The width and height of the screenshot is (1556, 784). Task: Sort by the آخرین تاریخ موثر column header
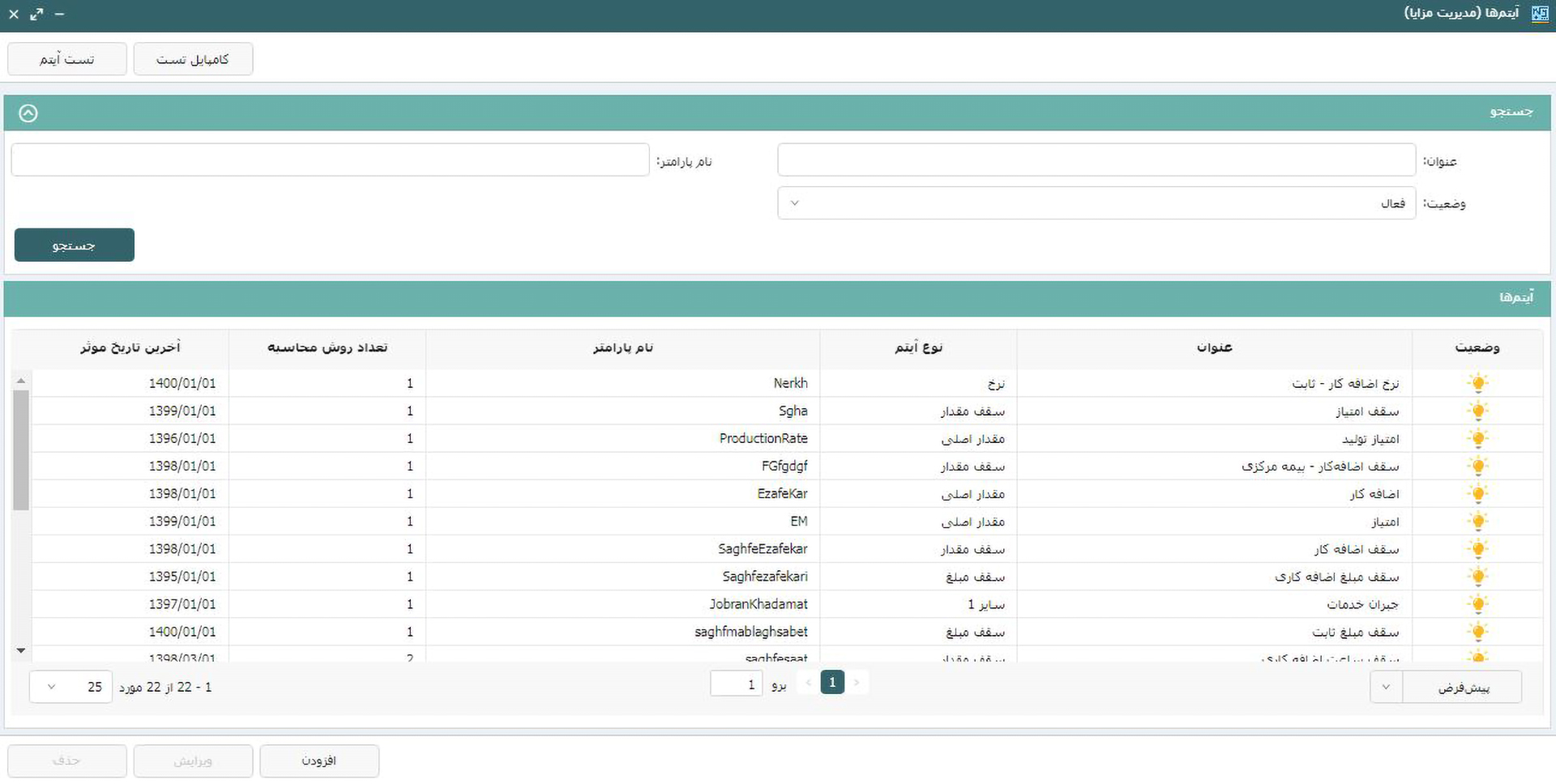130,347
